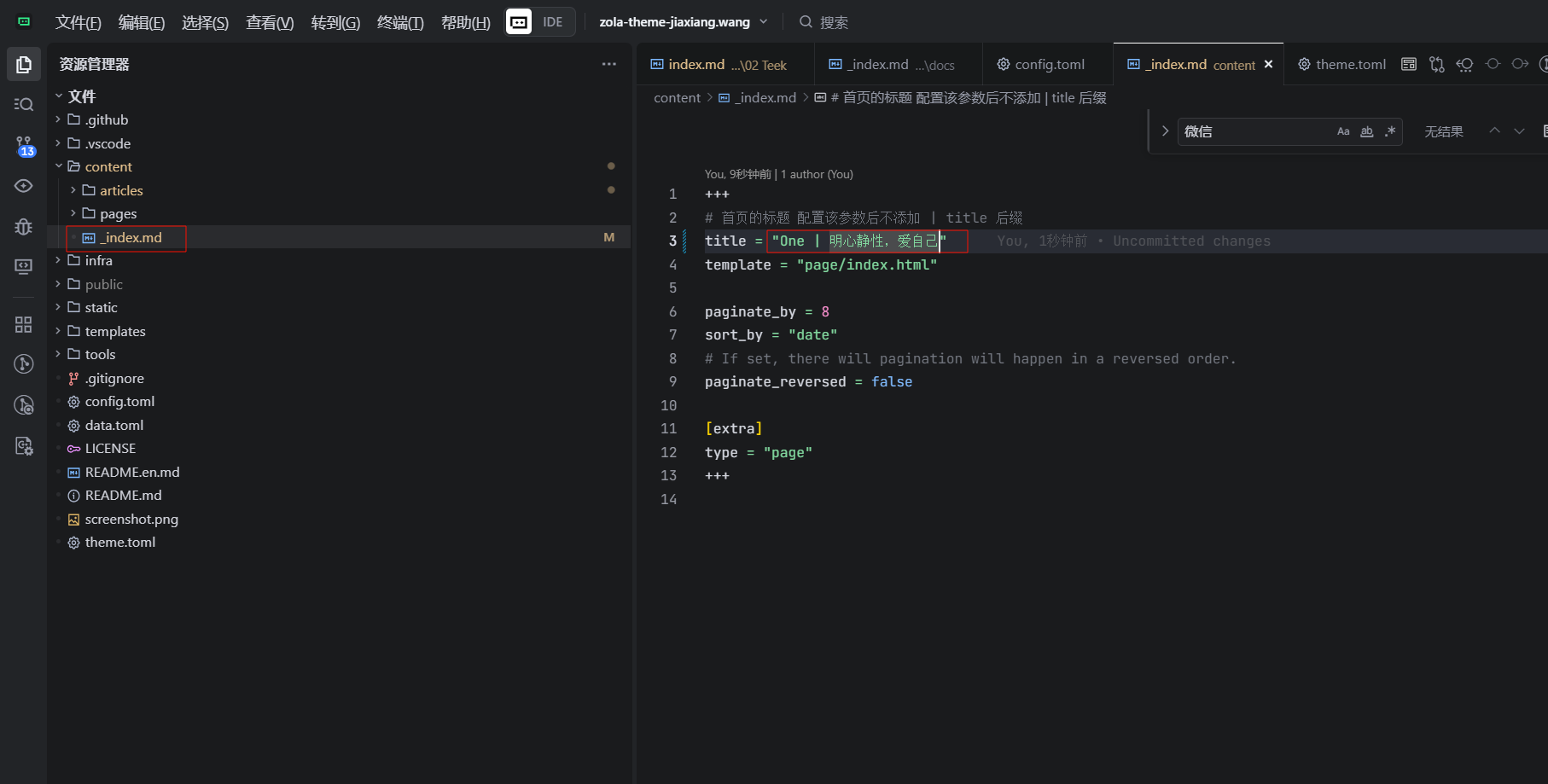
Task: Switch to config.toml tab
Action: (x=1048, y=64)
